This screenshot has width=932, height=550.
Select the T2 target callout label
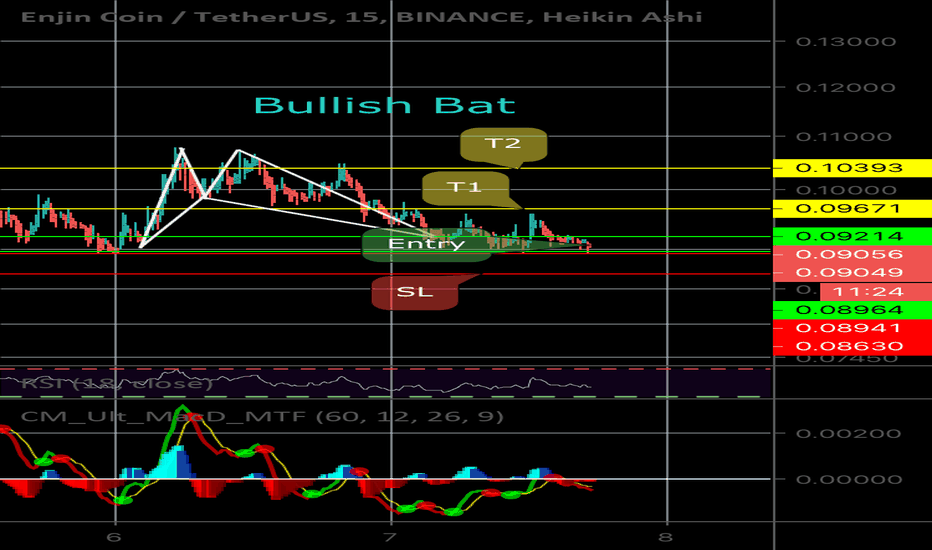[x=503, y=144]
